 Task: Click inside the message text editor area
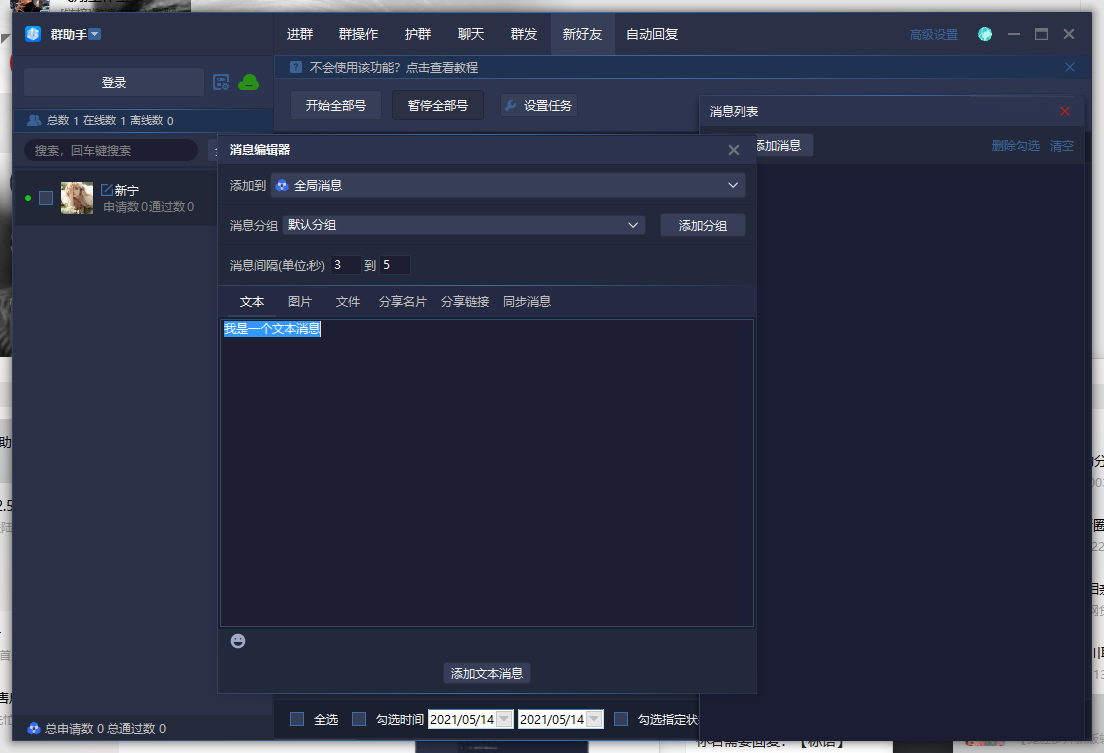(x=487, y=473)
